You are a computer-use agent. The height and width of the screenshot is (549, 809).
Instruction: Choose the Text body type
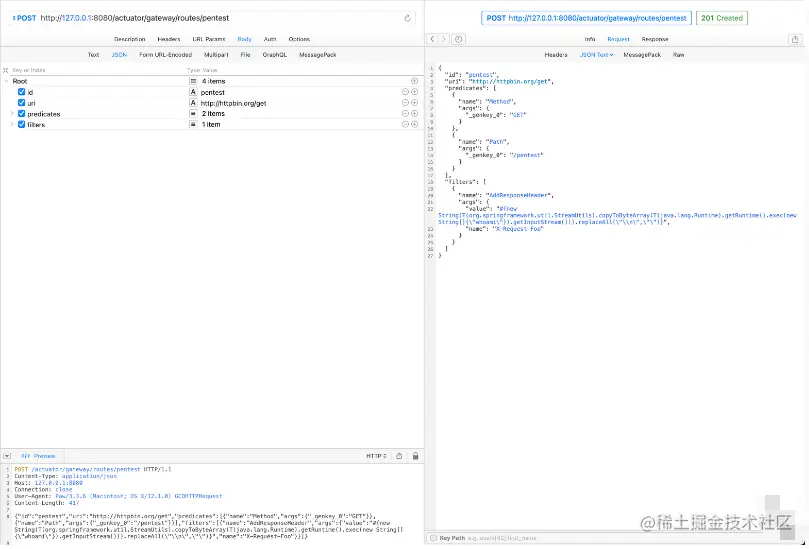coord(93,55)
